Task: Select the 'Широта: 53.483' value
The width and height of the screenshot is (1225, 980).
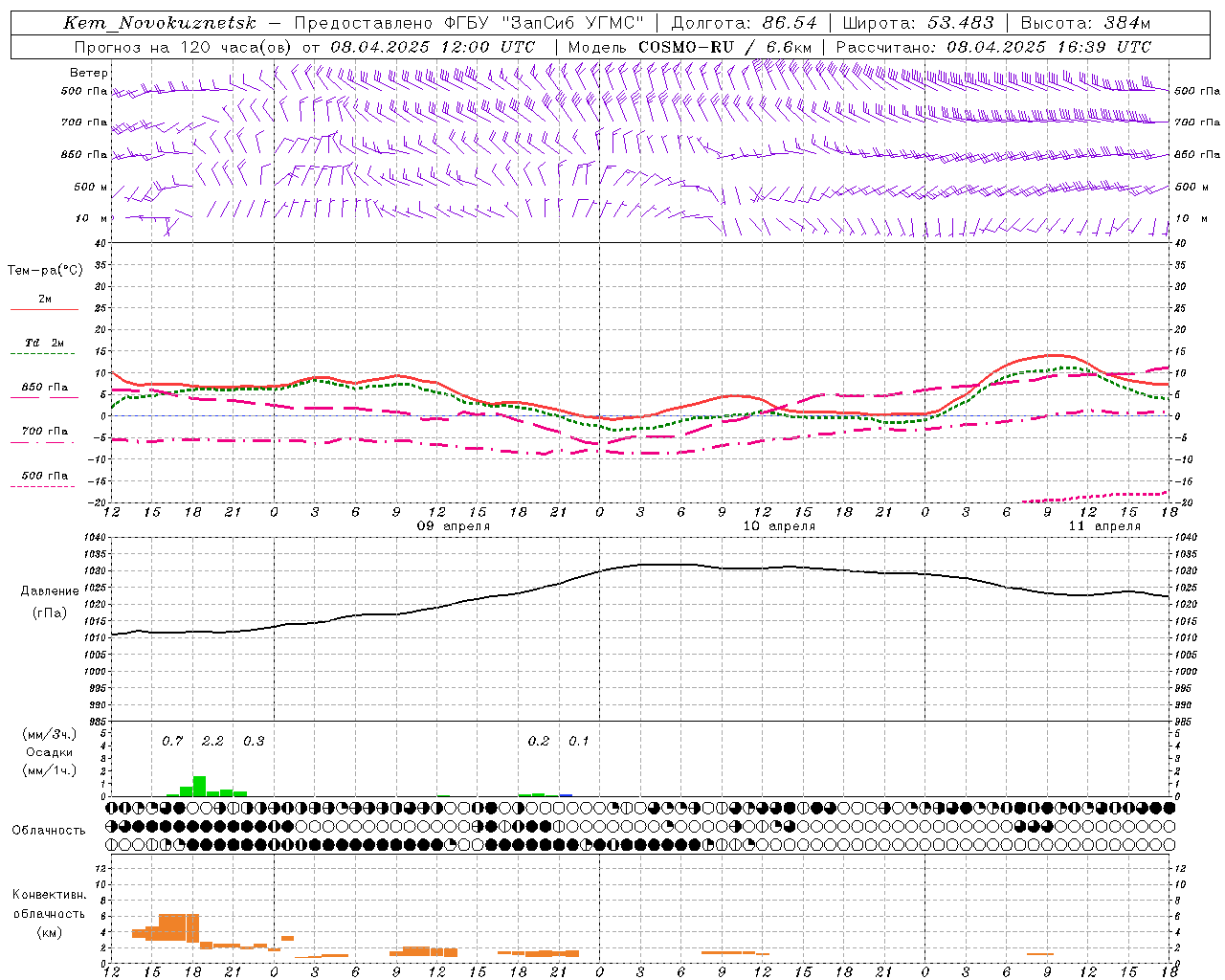Action: (x=919, y=23)
